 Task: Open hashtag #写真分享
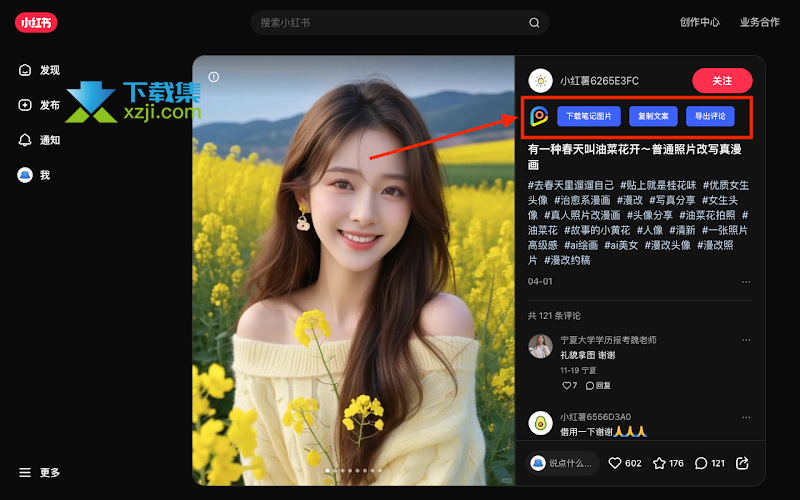click(x=672, y=200)
